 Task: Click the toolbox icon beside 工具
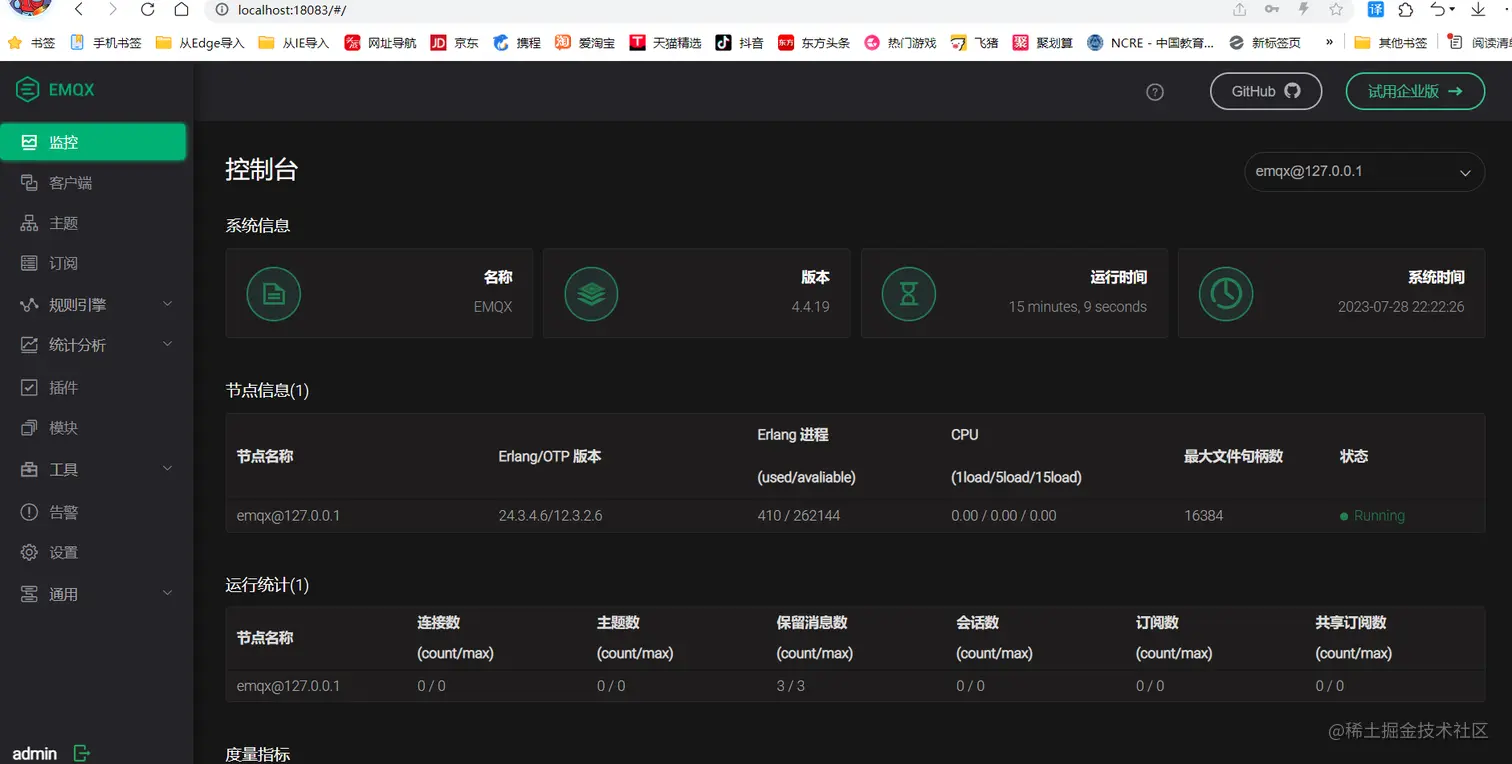[x=29, y=469]
